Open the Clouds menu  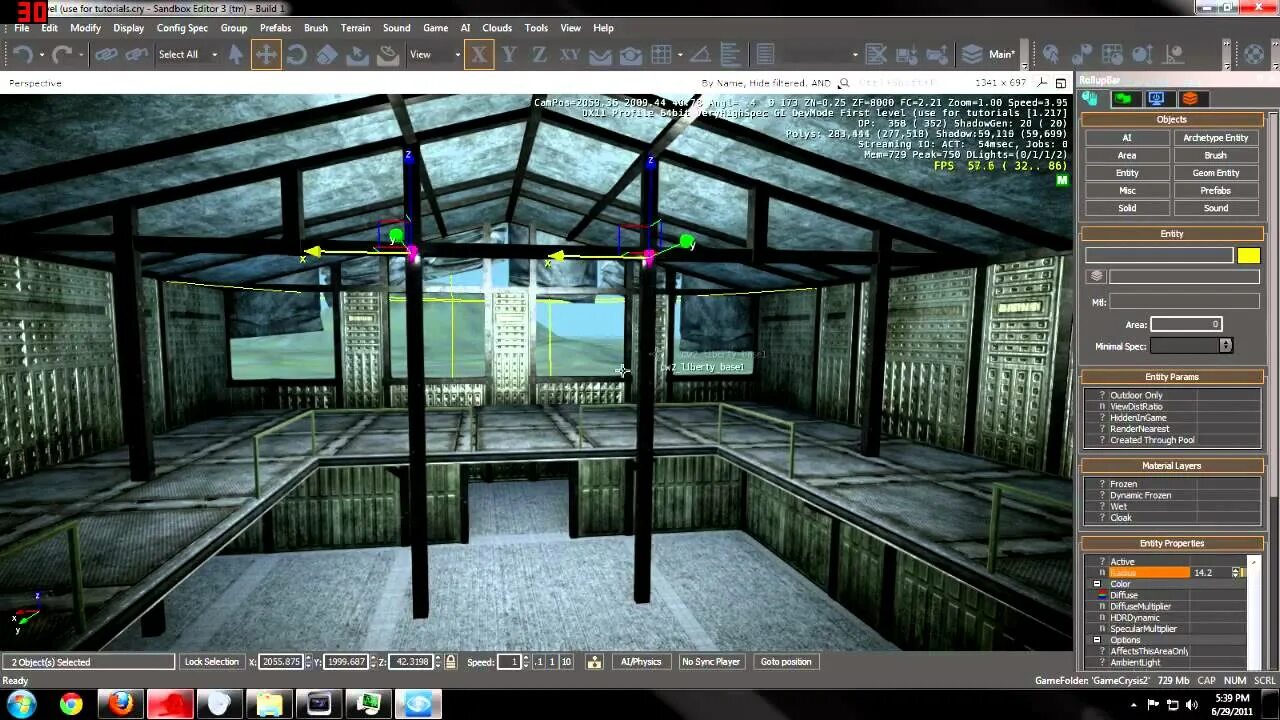[x=497, y=28]
